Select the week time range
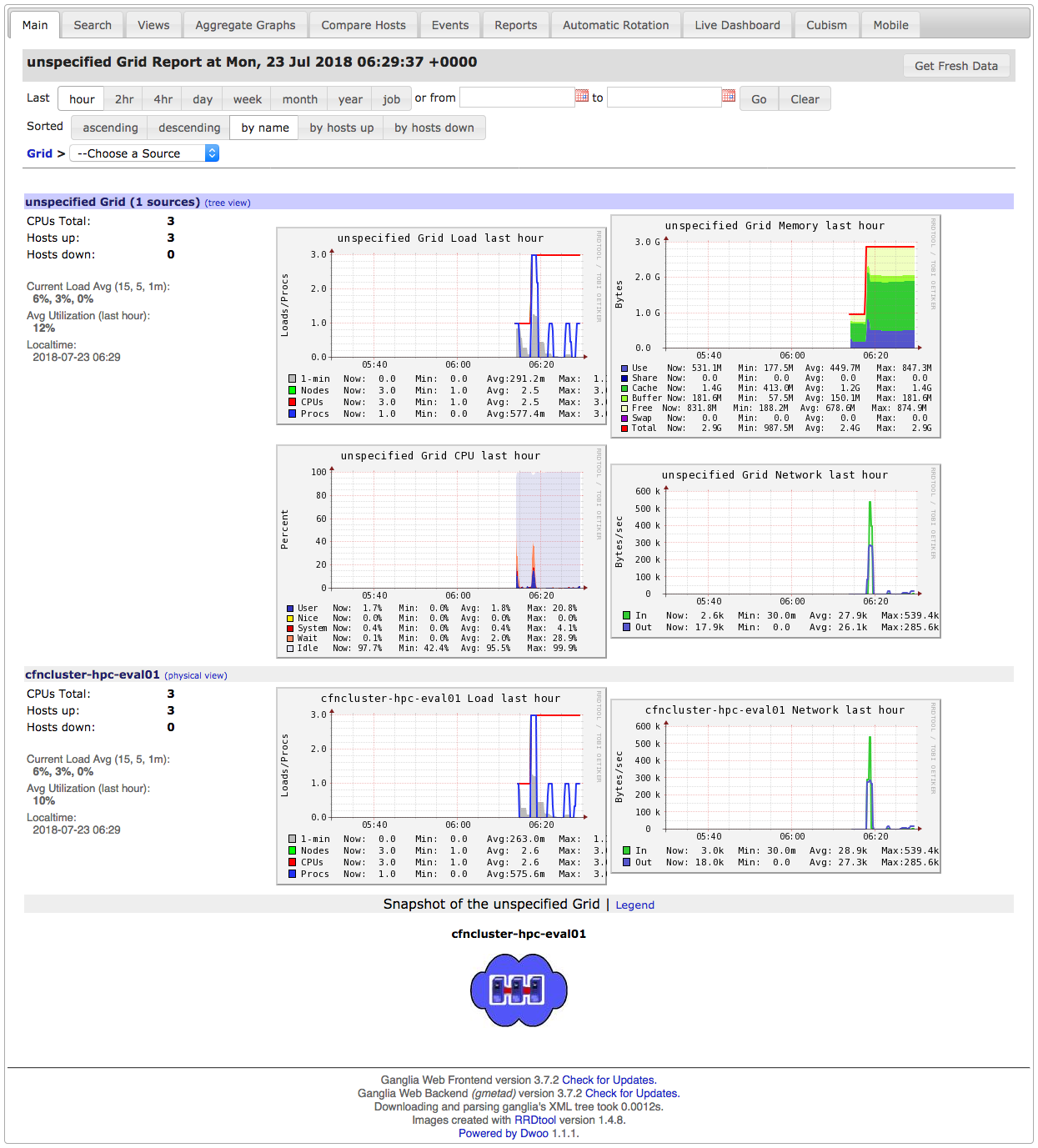This screenshot has width=1038, height=1148. point(247,98)
